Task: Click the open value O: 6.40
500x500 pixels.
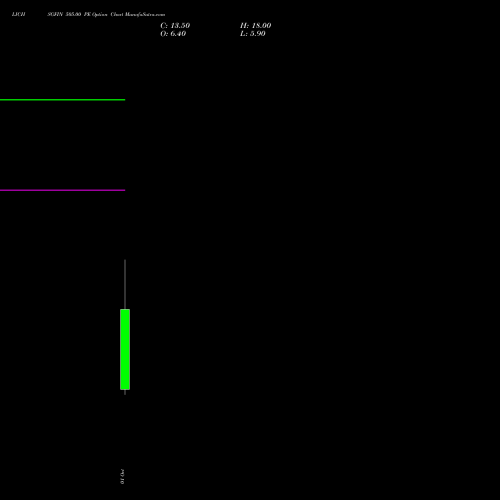Action: (x=173, y=34)
